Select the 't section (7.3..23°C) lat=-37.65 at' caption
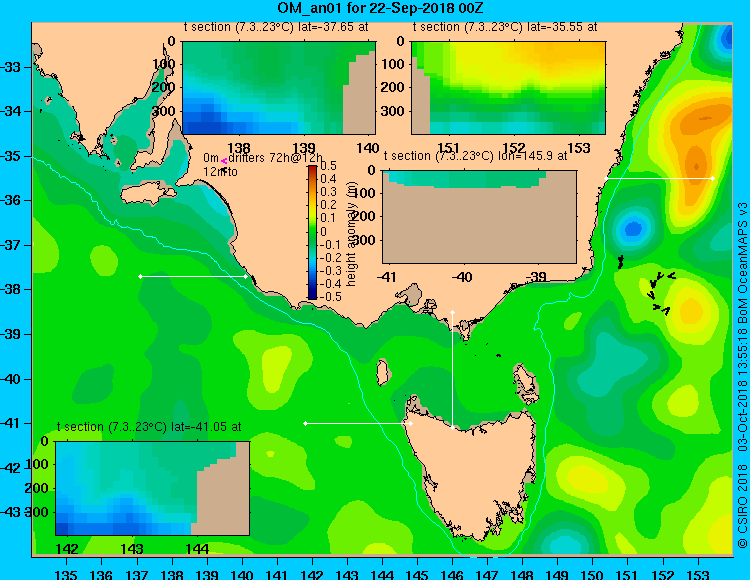 point(276,27)
